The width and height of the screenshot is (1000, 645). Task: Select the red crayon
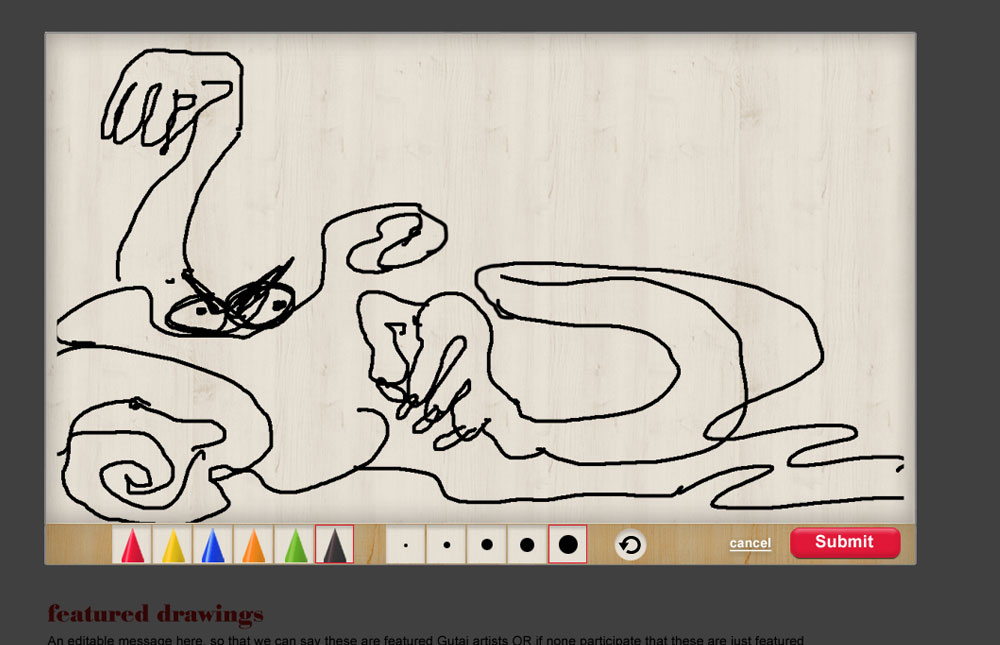click(x=132, y=545)
